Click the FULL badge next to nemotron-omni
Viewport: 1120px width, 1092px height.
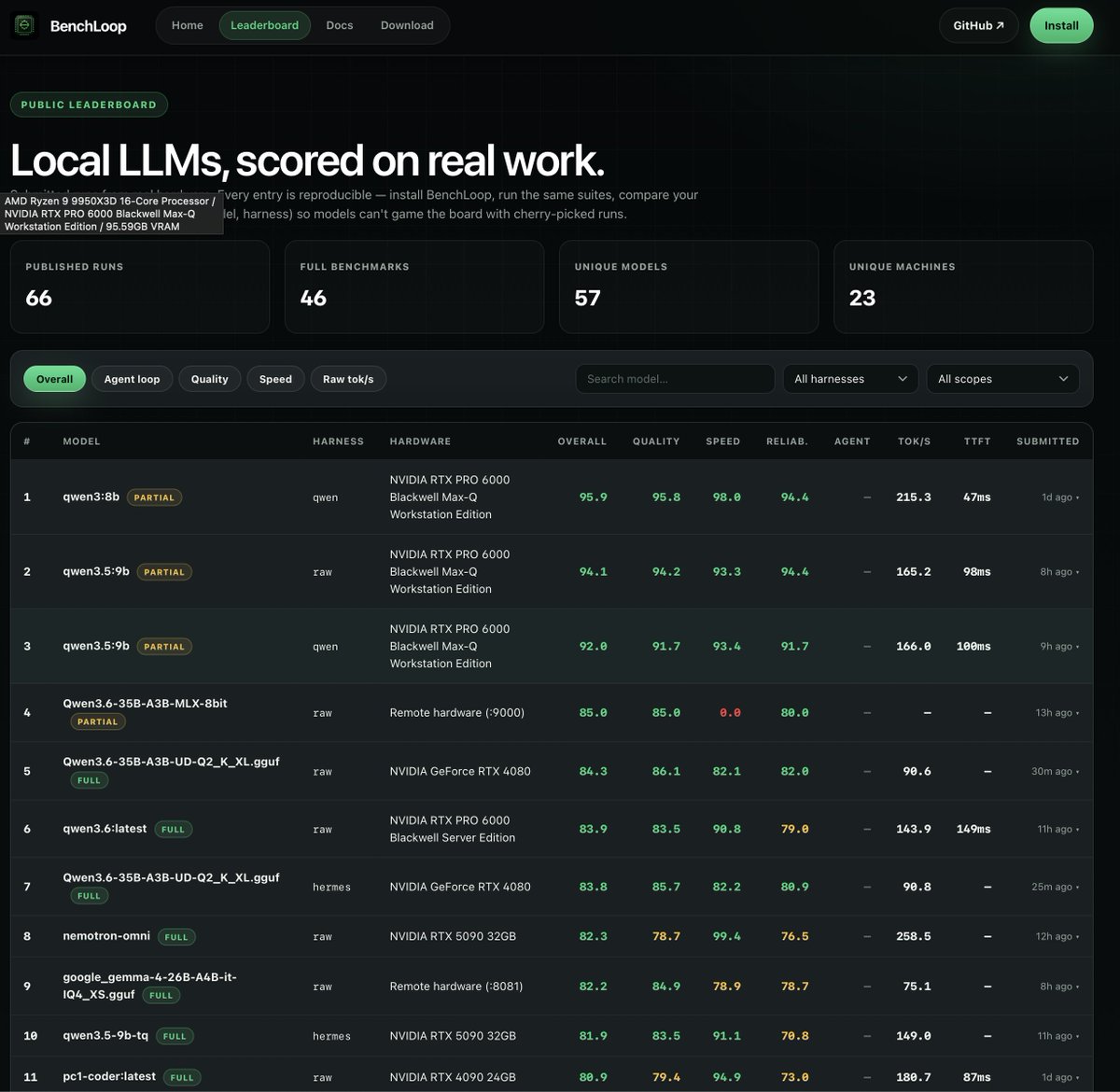[176, 937]
